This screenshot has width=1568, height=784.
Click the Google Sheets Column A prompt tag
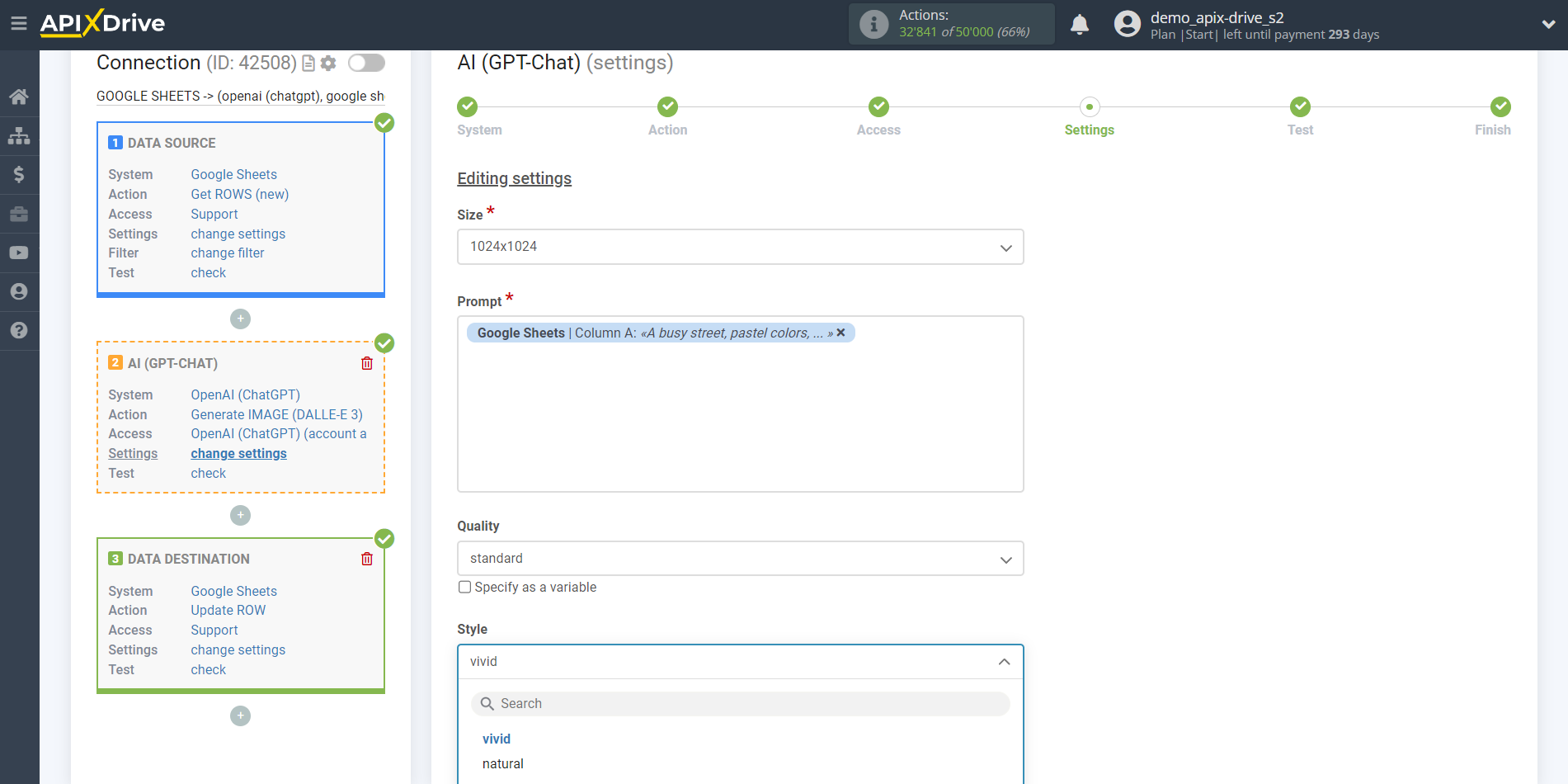[x=661, y=333]
